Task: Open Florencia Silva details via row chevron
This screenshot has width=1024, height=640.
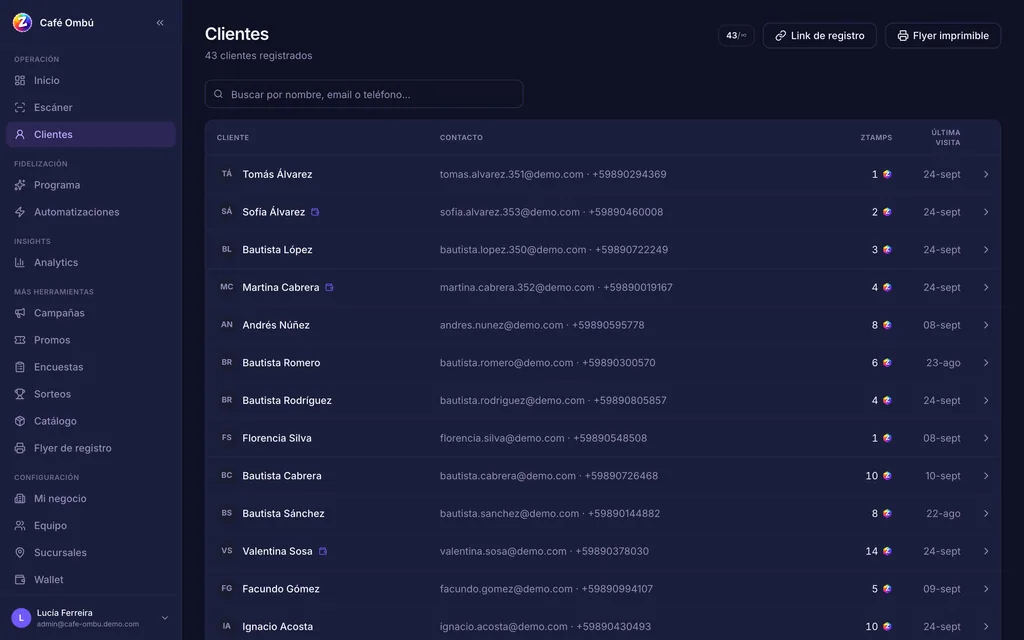Action: (986, 438)
